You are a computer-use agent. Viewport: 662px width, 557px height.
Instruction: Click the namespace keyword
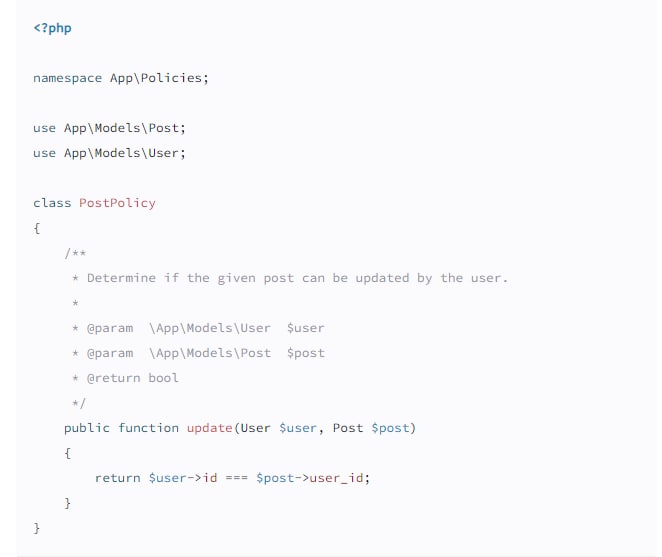click(x=67, y=78)
